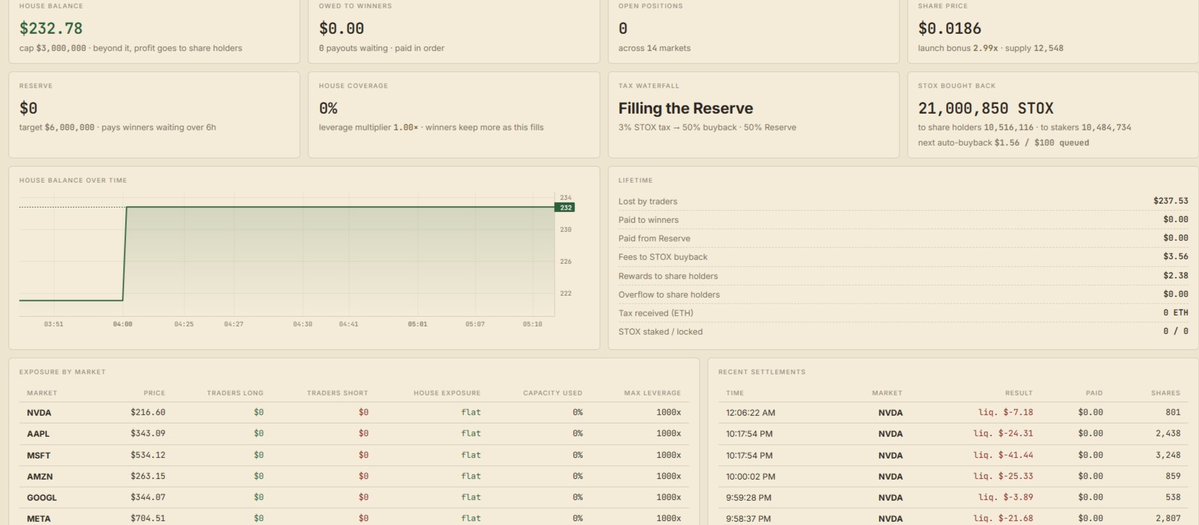Select the 'STOX staked / locked' row label
This screenshot has height=525, width=1199.
(x=660, y=332)
